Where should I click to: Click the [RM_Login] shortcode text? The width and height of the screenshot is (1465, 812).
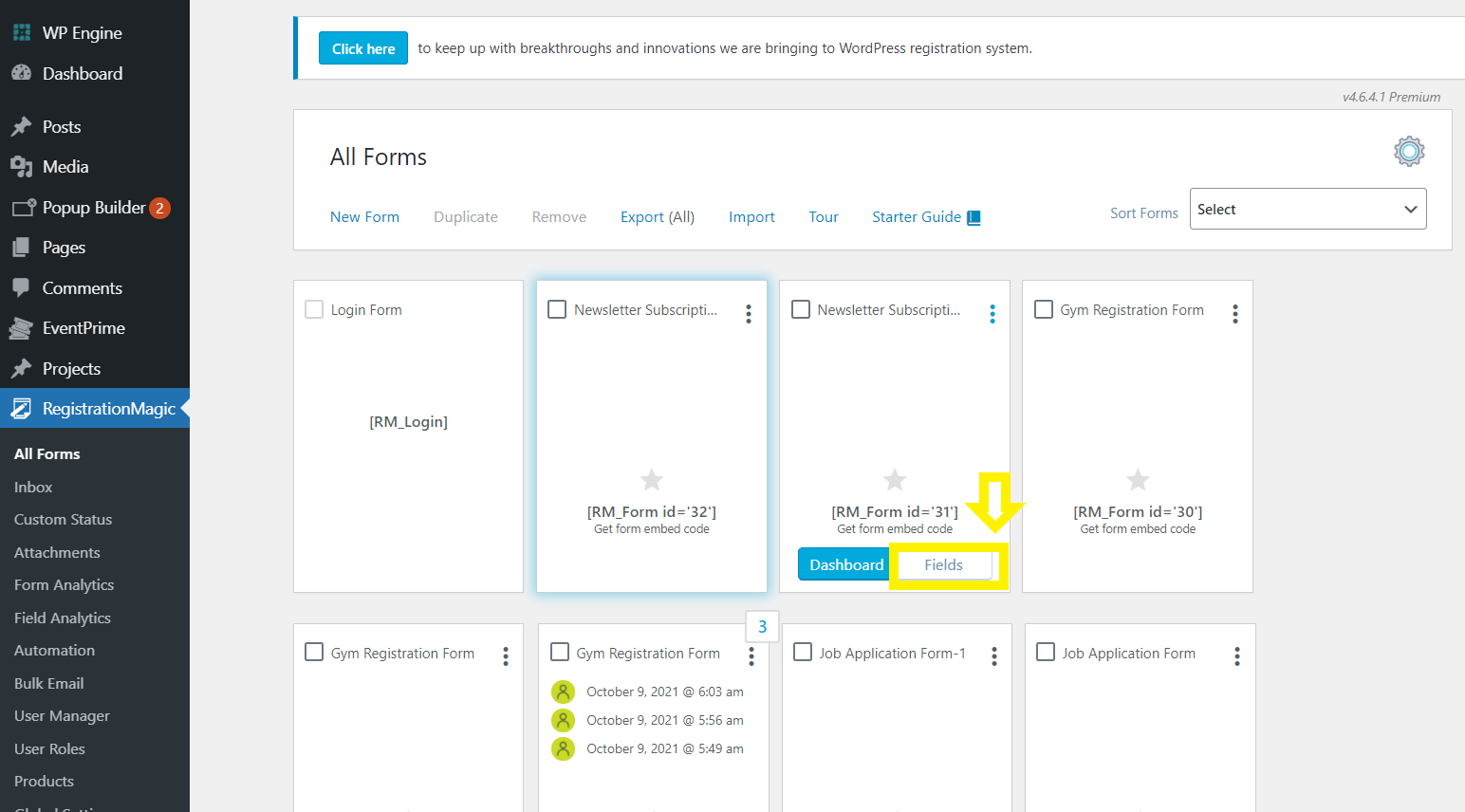pos(408,422)
